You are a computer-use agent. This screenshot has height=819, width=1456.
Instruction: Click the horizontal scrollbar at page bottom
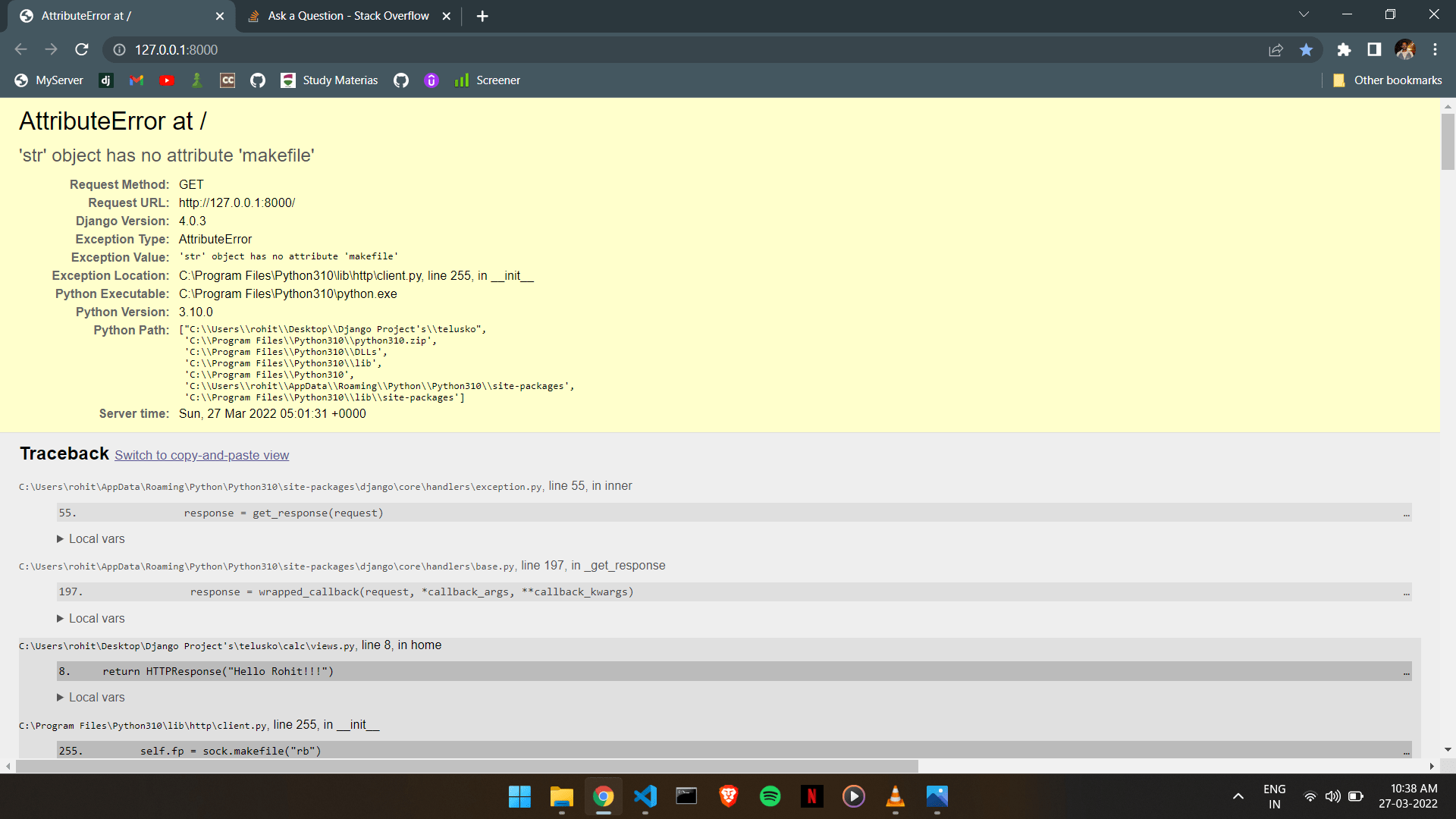(466, 766)
